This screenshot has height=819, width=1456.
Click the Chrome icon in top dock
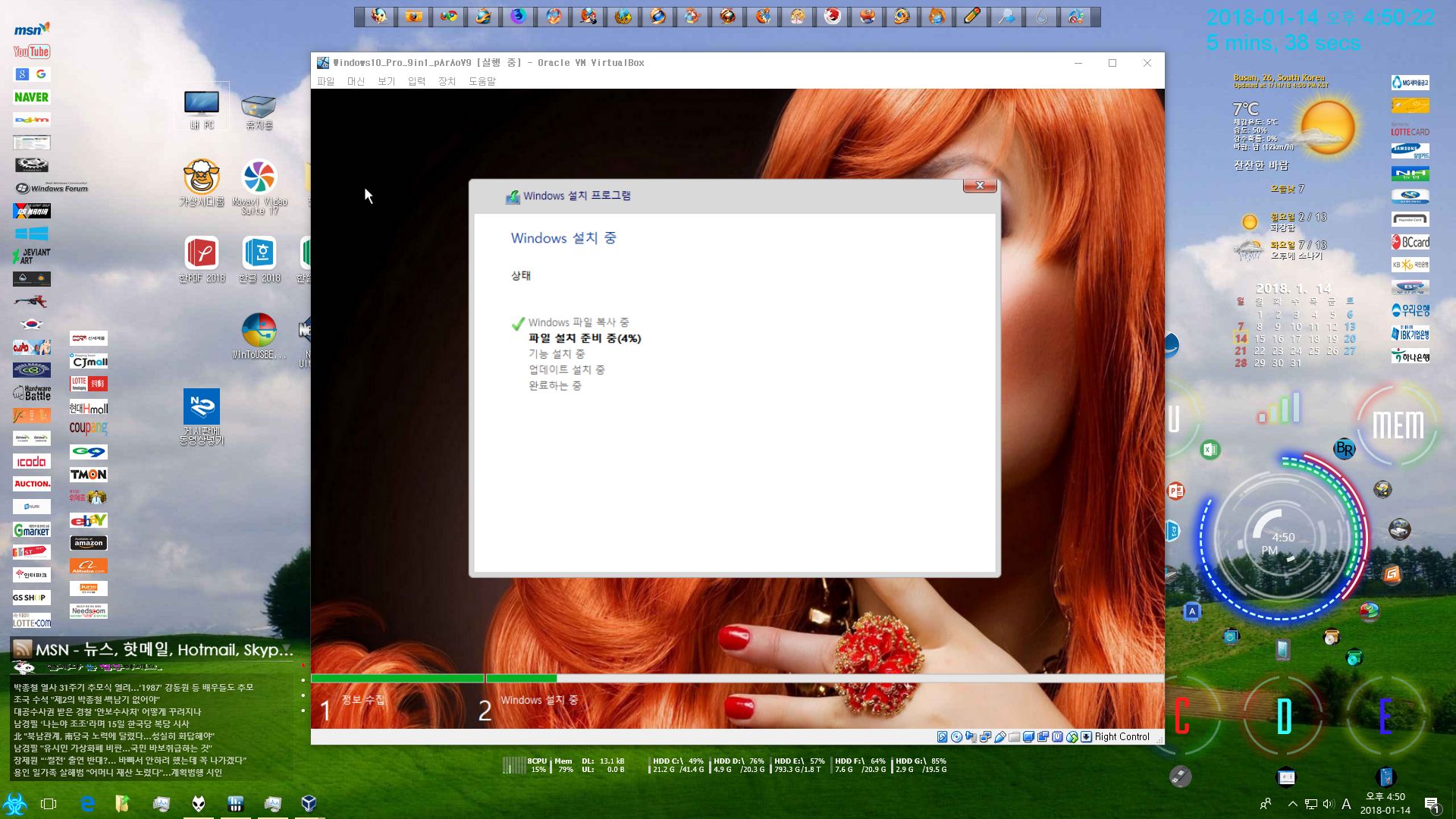click(449, 16)
